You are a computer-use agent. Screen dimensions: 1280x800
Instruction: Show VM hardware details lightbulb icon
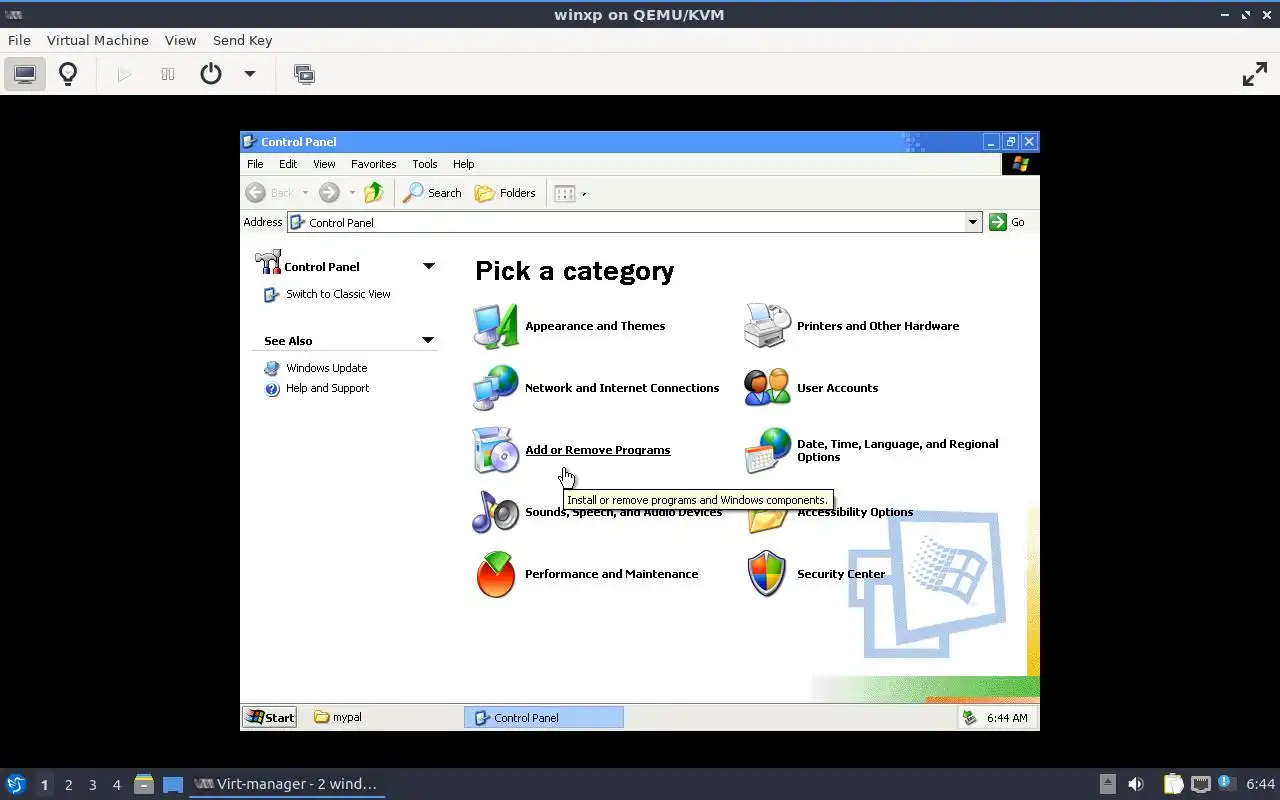68,74
